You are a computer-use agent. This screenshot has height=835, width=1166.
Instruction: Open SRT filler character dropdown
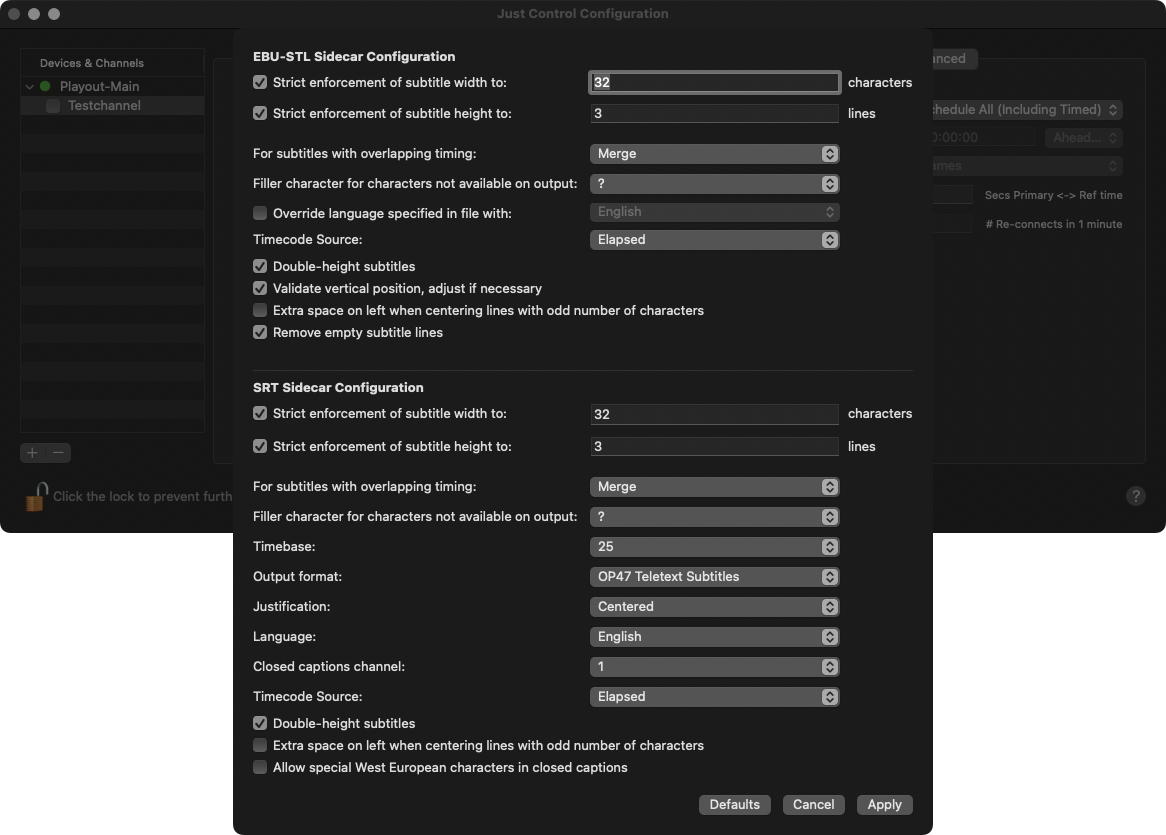click(715, 517)
